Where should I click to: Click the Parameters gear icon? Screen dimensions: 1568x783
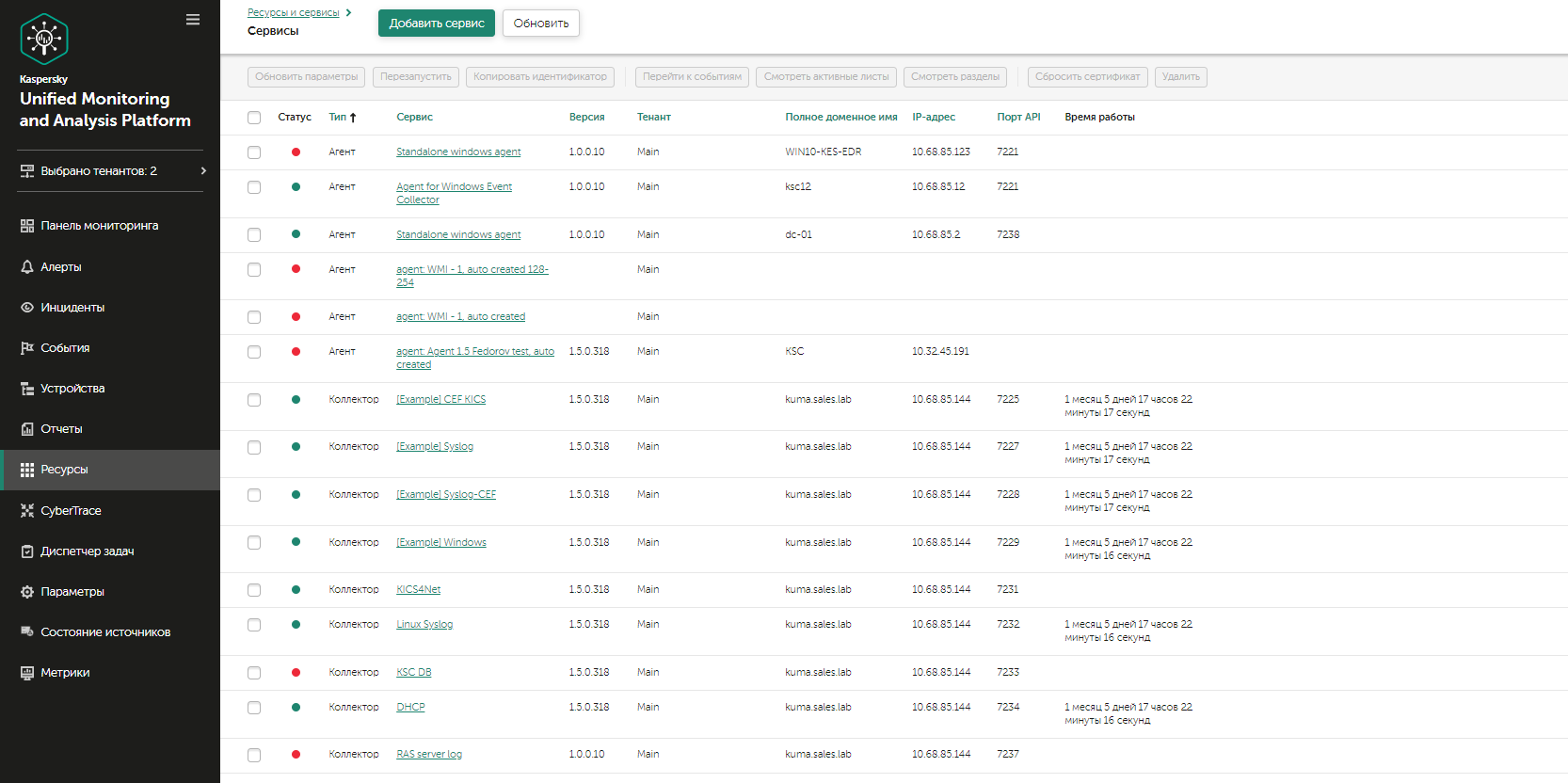pyautogui.click(x=27, y=592)
